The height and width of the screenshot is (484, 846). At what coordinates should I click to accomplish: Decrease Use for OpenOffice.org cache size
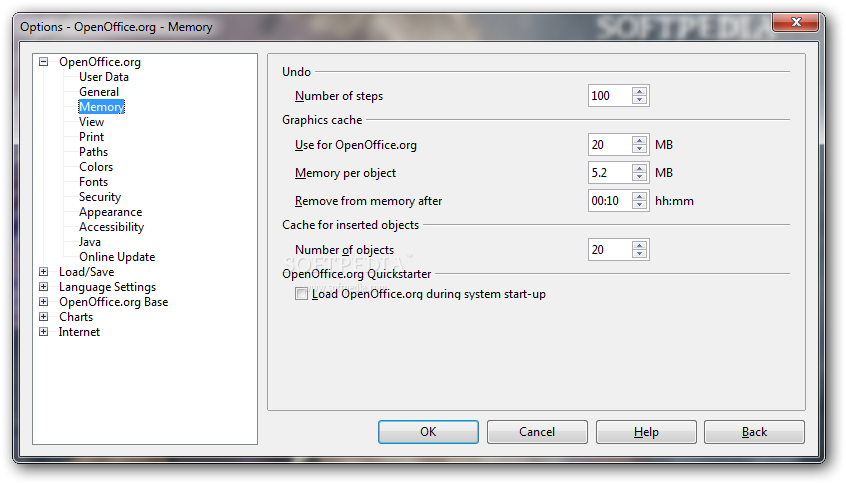click(639, 149)
